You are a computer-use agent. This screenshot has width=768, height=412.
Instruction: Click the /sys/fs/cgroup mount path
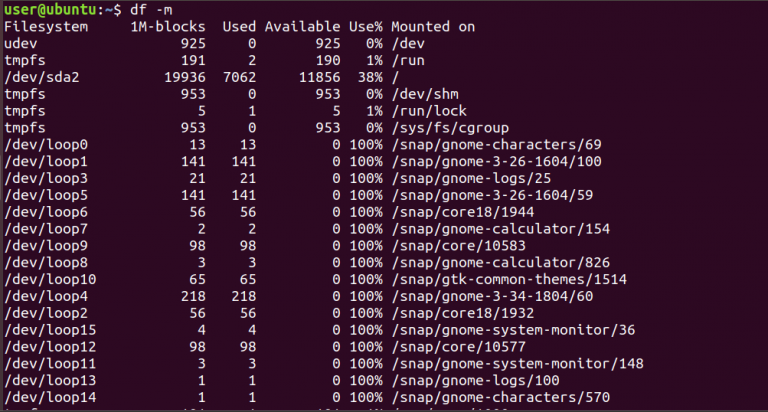point(450,128)
